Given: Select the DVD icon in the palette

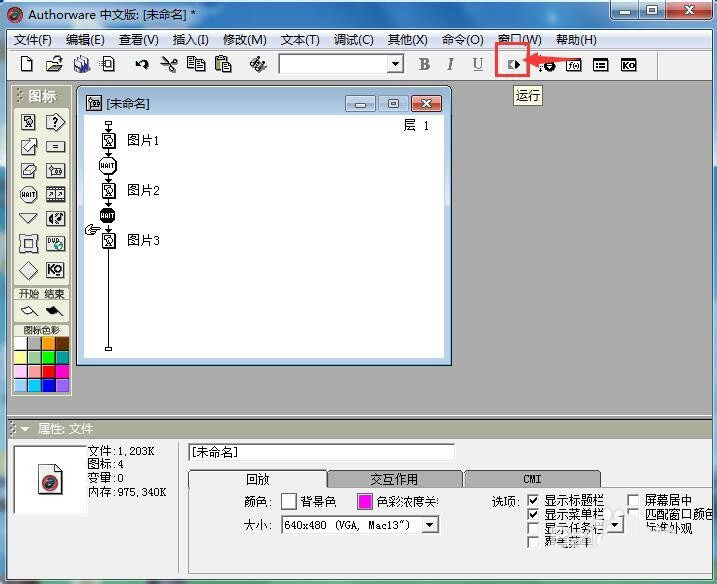Looking at the screenshot, I should pyautogui.click(x=55, y=243).
